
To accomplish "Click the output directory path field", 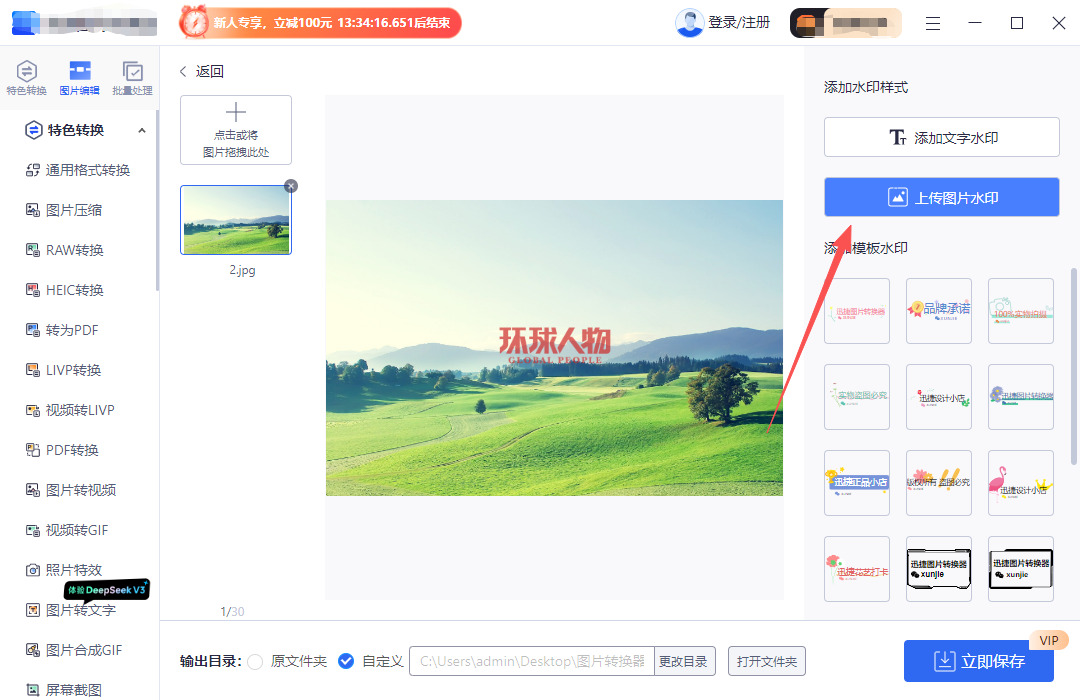I will pyautogui.click(x=532, y=661).
